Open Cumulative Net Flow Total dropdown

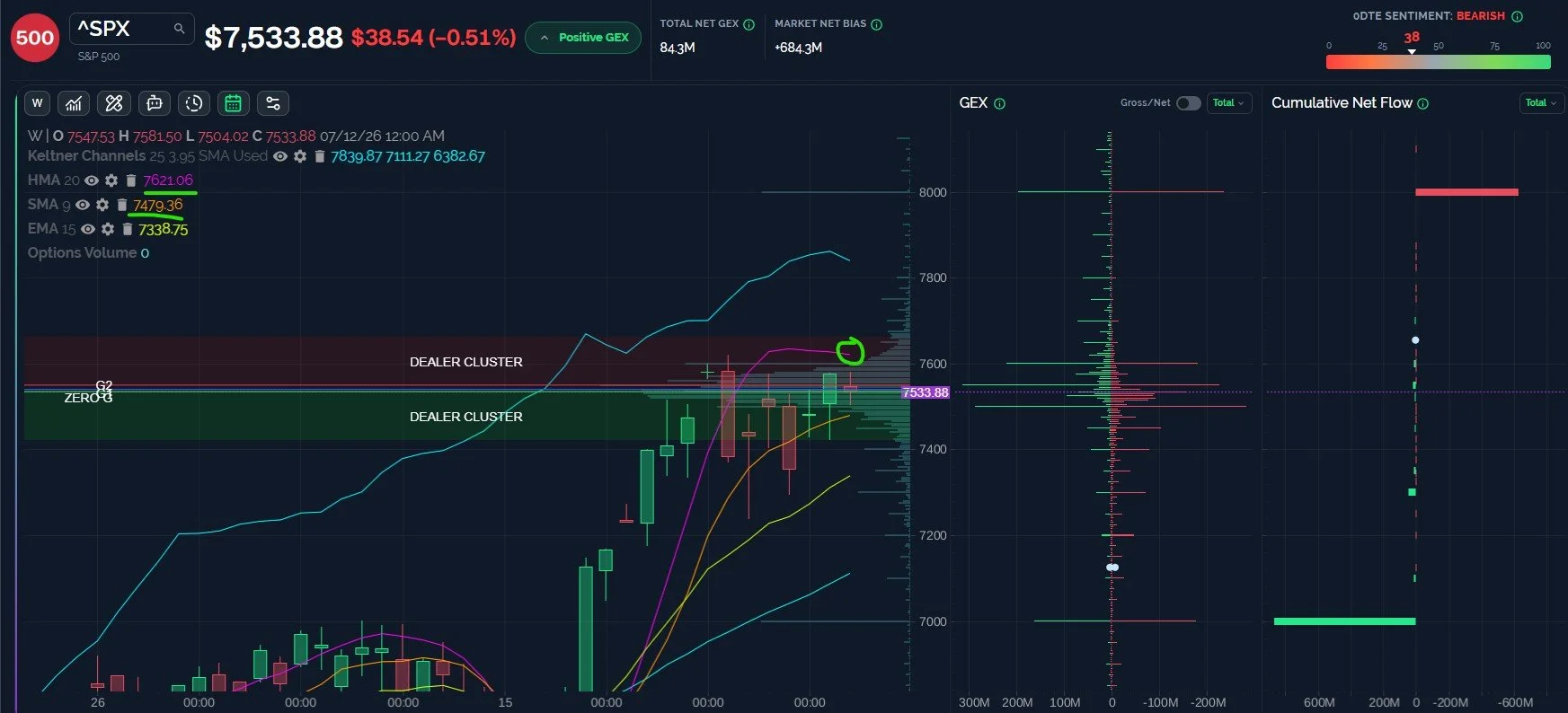(x=1540, y=103)
